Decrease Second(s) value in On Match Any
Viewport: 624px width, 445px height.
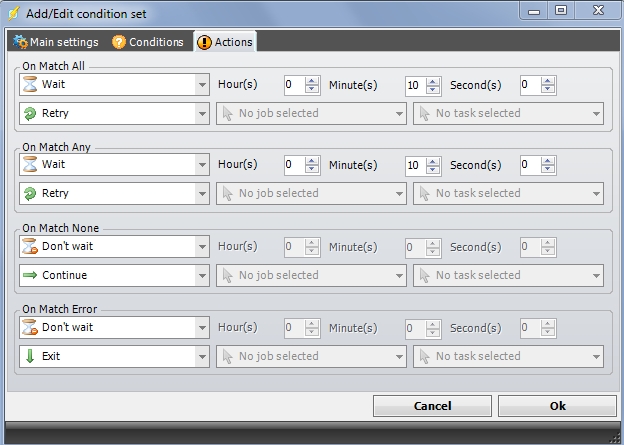coord(548,169)
